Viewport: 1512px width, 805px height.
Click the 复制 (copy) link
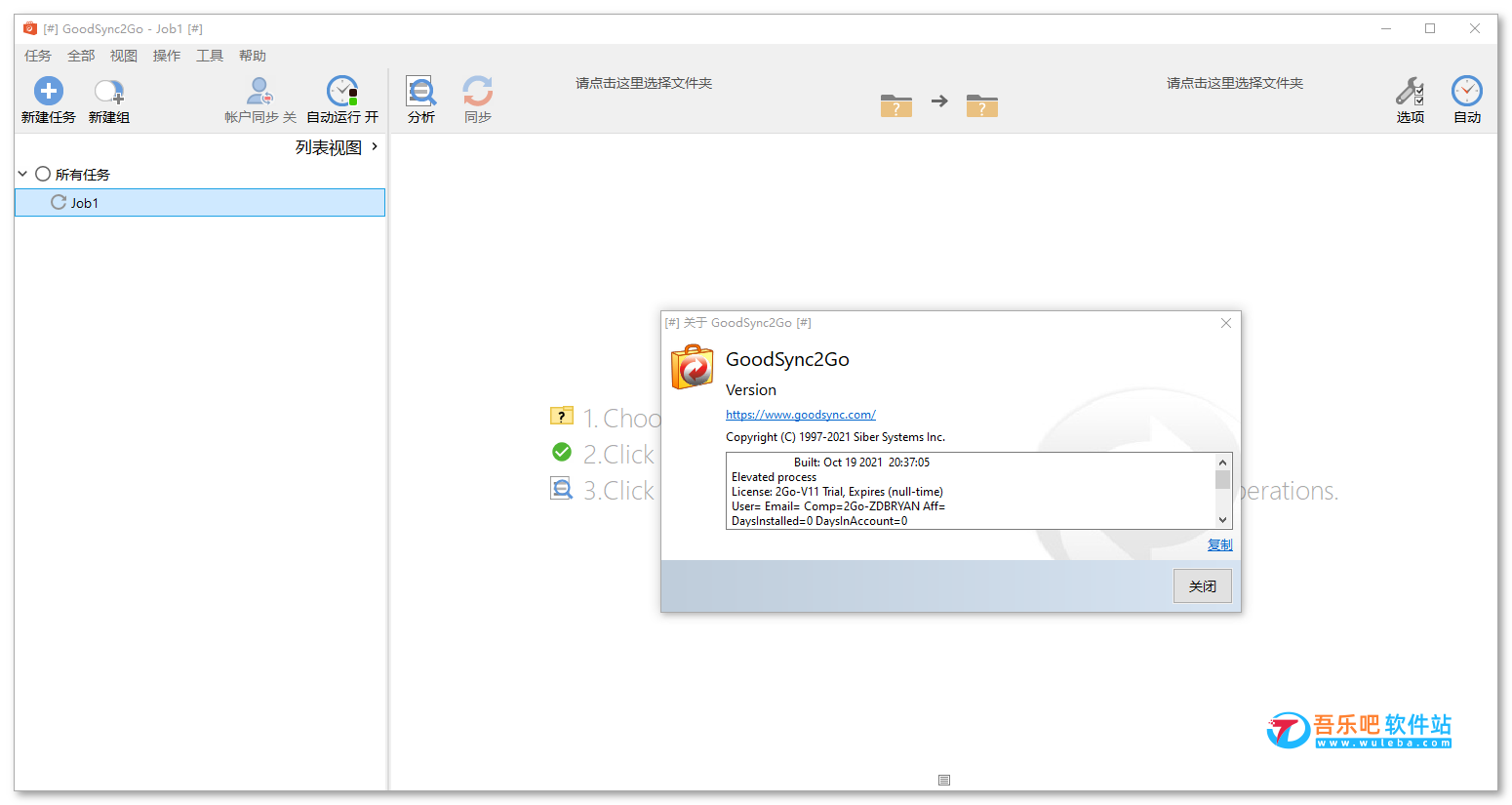1219,544
